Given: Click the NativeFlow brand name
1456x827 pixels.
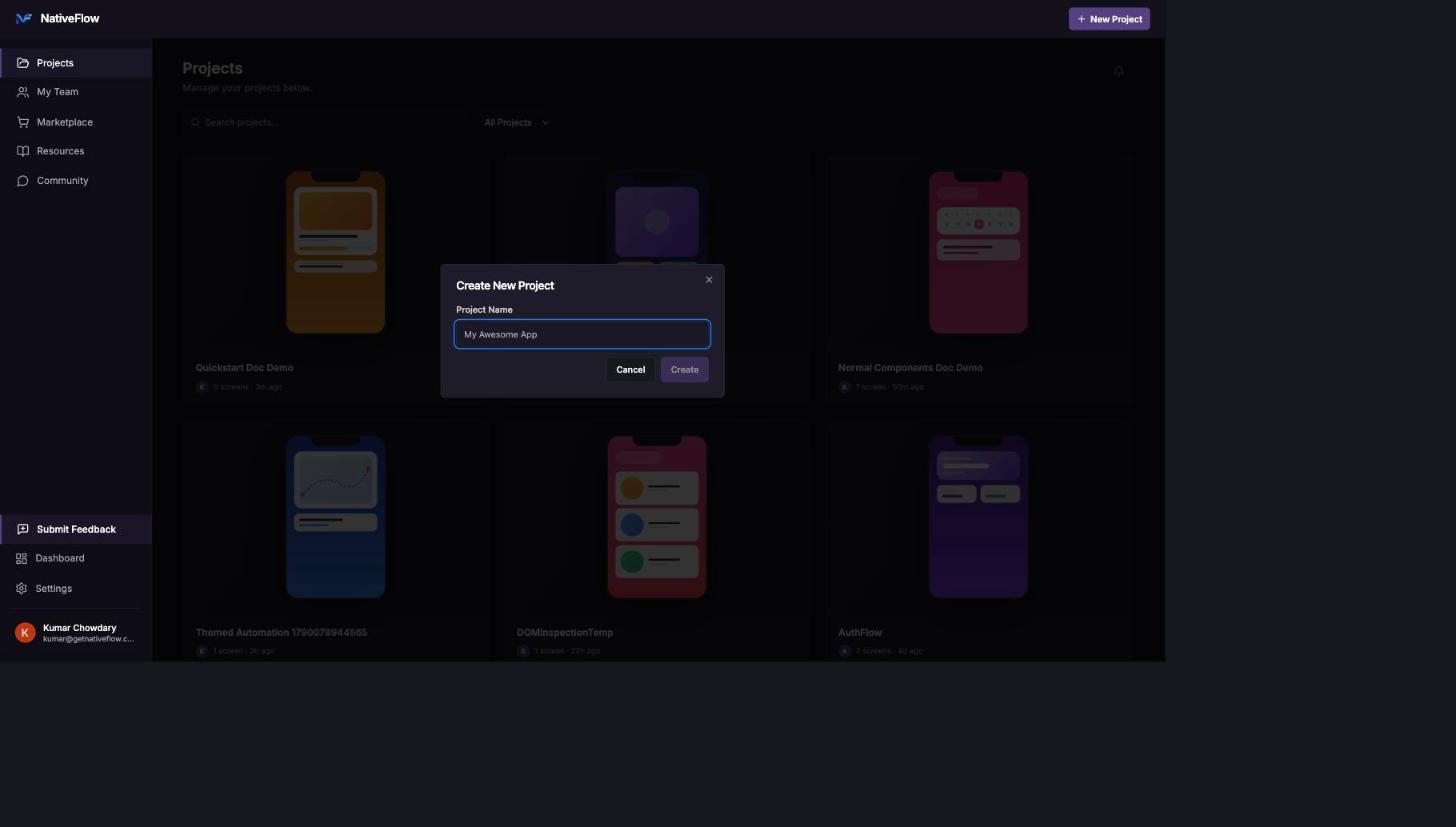Looking at the screenshot, I should 70,18.
